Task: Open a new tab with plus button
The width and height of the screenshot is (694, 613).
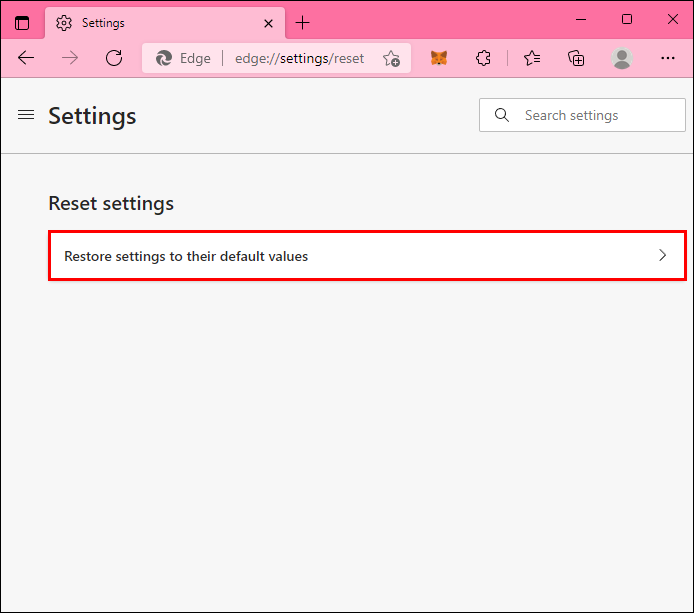Action: (303, 23)
